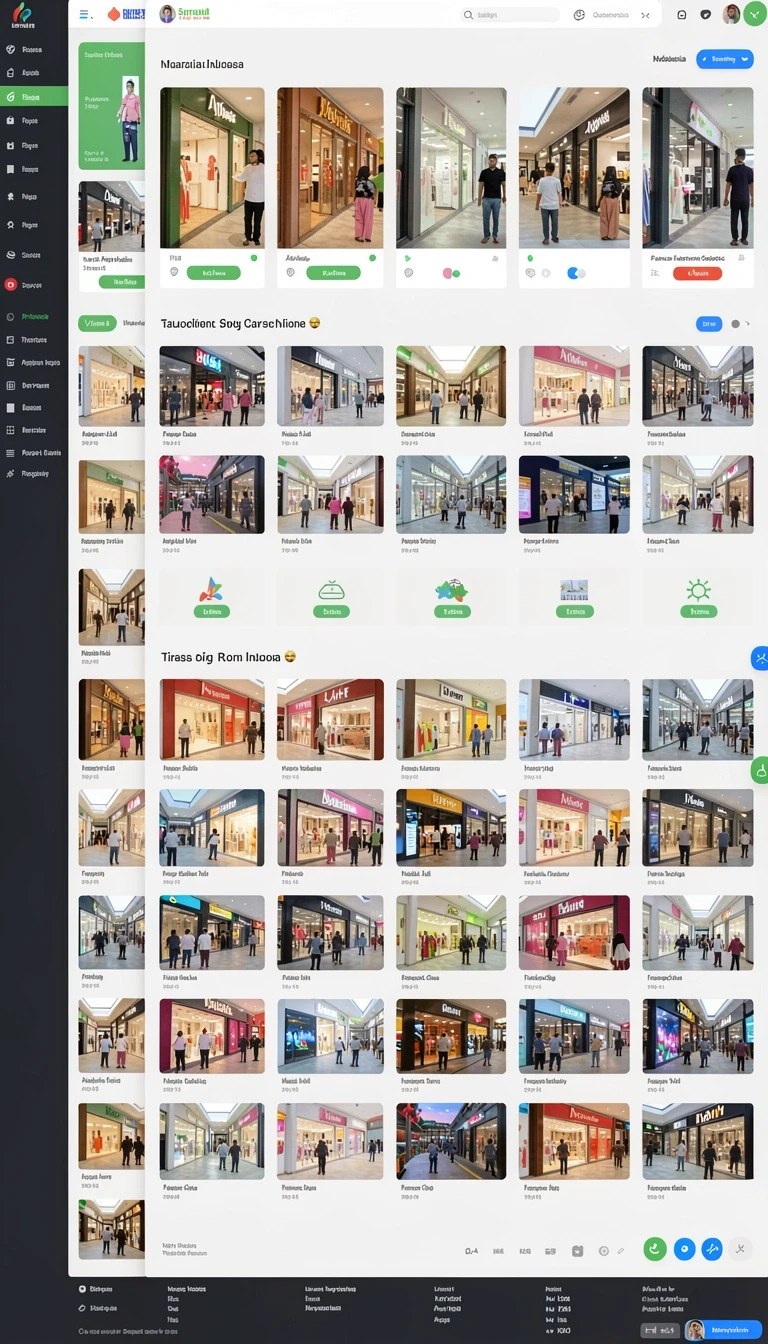Click the small pencil icon in bottom toolbar
Screen dimensions: 768x1344
click(x=621, y=1251)
